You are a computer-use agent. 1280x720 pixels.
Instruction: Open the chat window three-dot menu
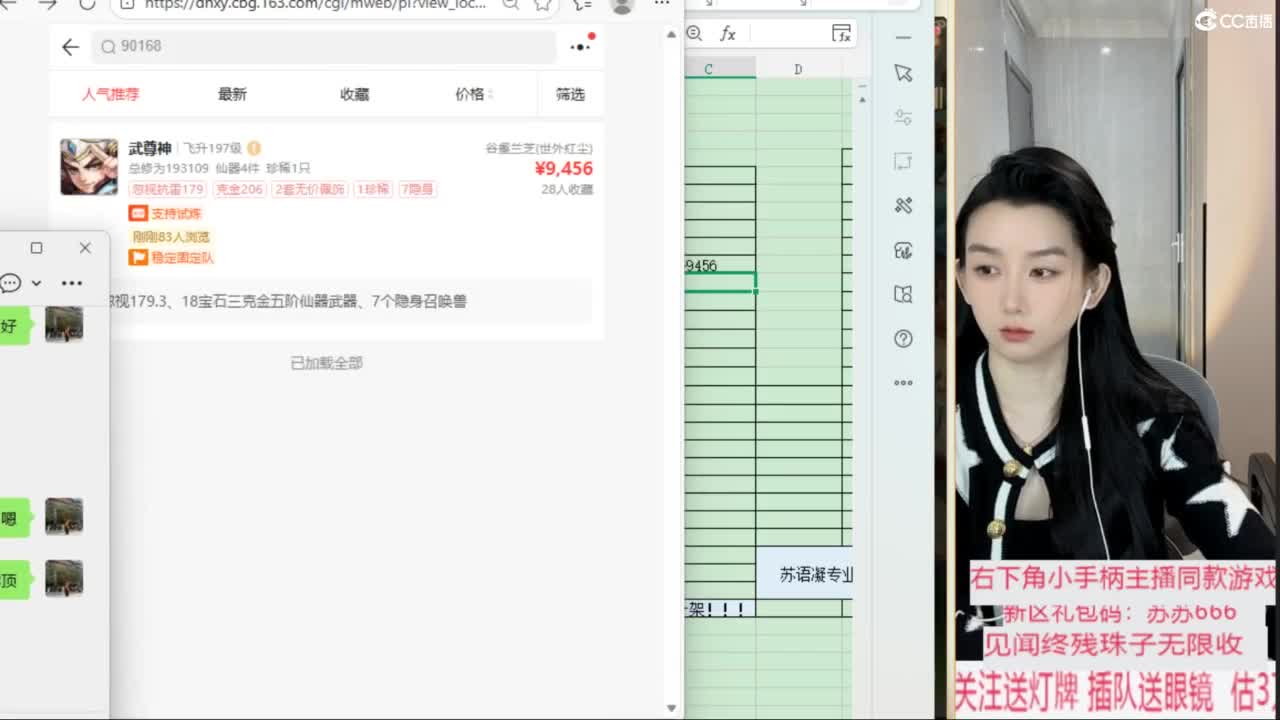click(x=72, y=283)
